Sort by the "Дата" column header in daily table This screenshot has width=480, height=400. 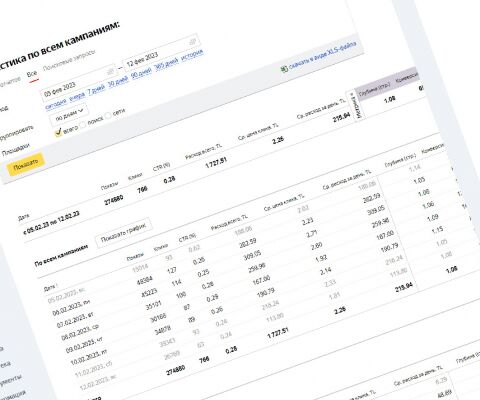coord(51,288)
